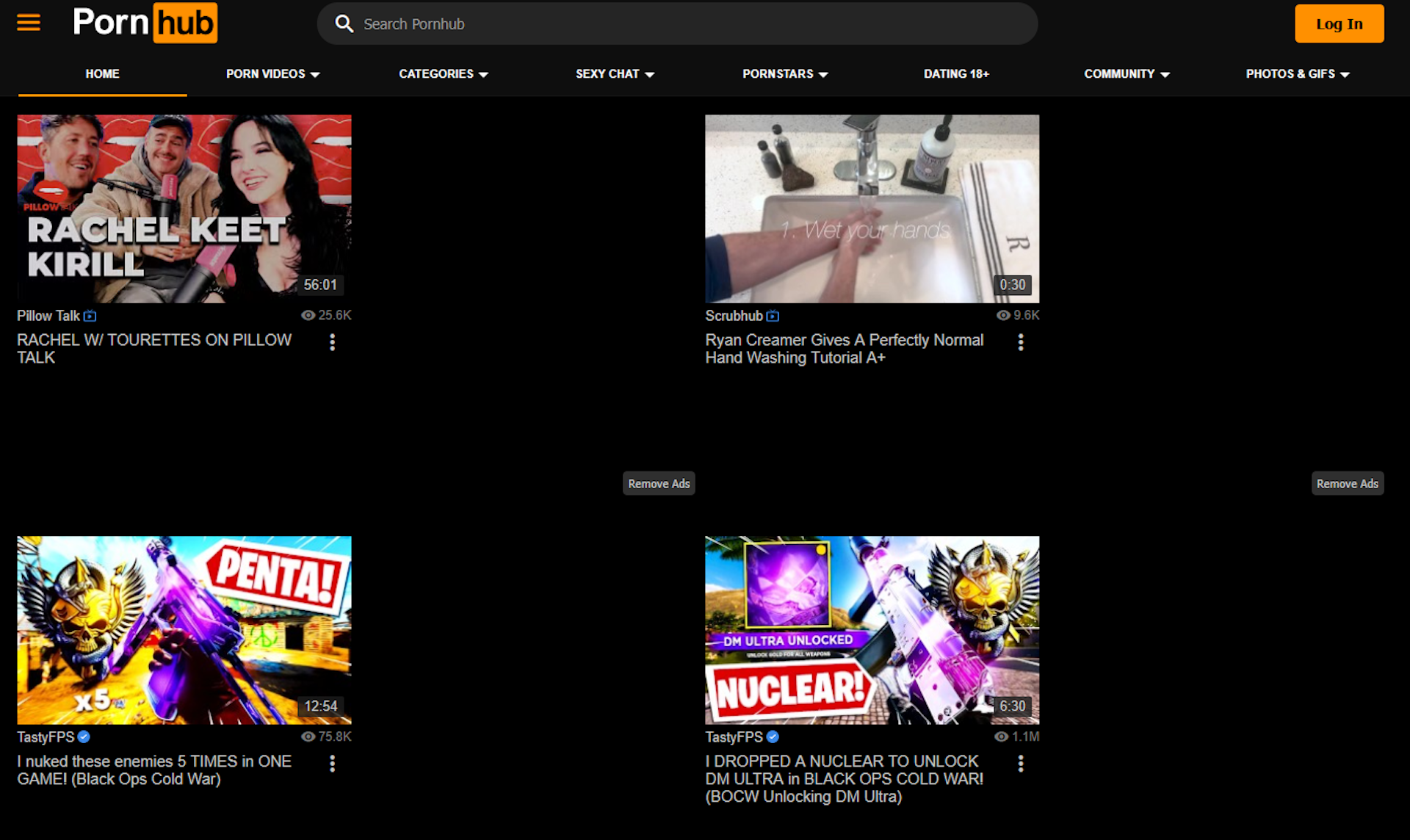Open options for the Rachel Pillow Talk video
Screen dimensions: 1410x840
[332, 342]
